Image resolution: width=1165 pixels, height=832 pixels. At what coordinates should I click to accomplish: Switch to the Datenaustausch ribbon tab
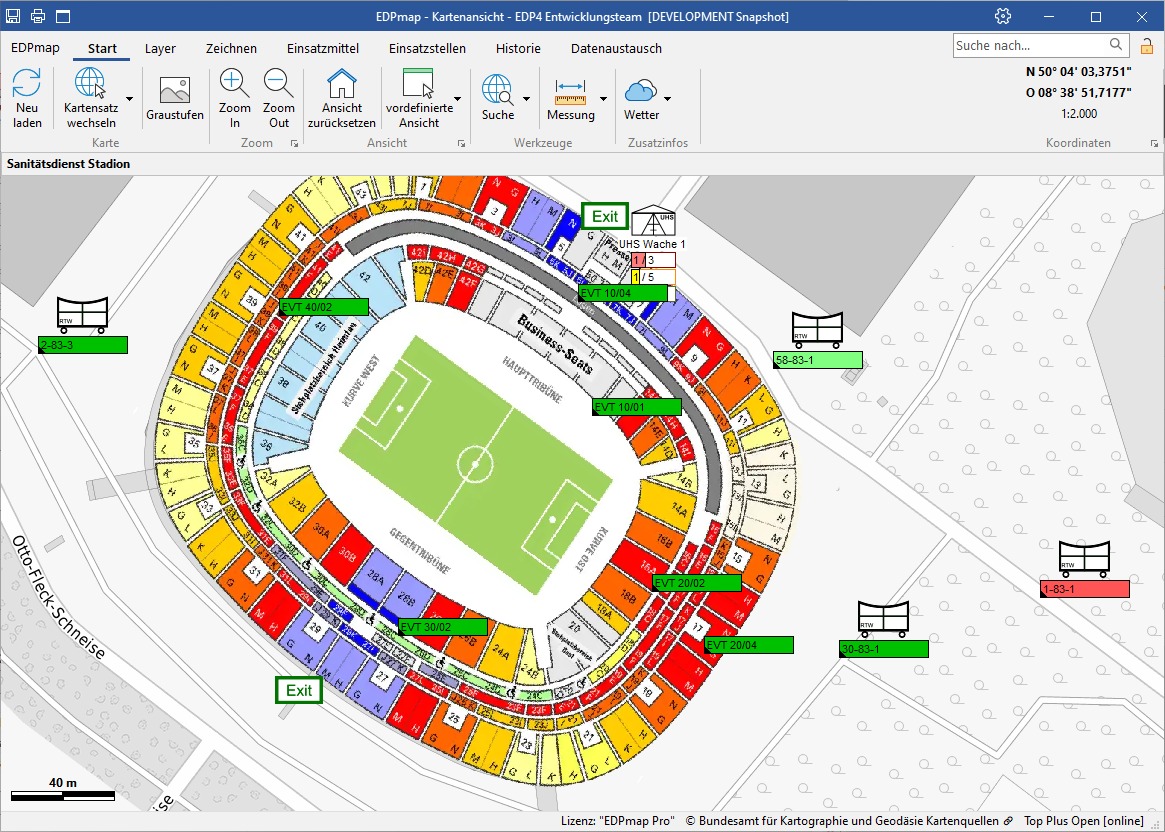tap(616, 48)
